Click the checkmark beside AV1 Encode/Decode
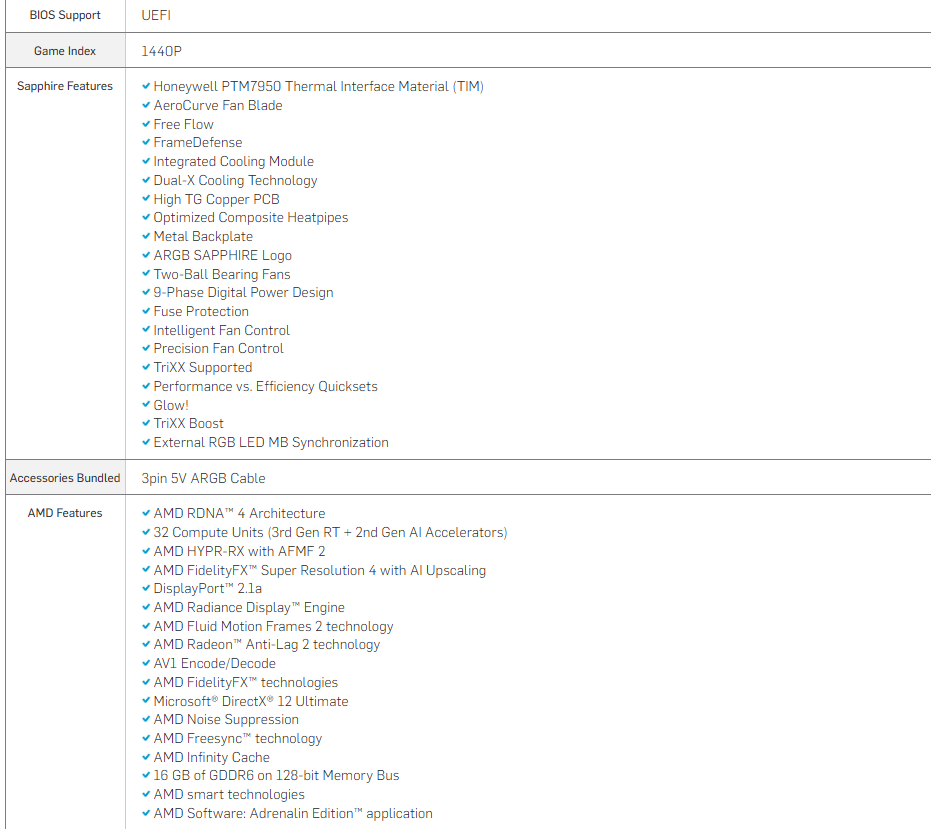Image resolution: width=931 pixels, height=829 pixels. tap(146, 664)
